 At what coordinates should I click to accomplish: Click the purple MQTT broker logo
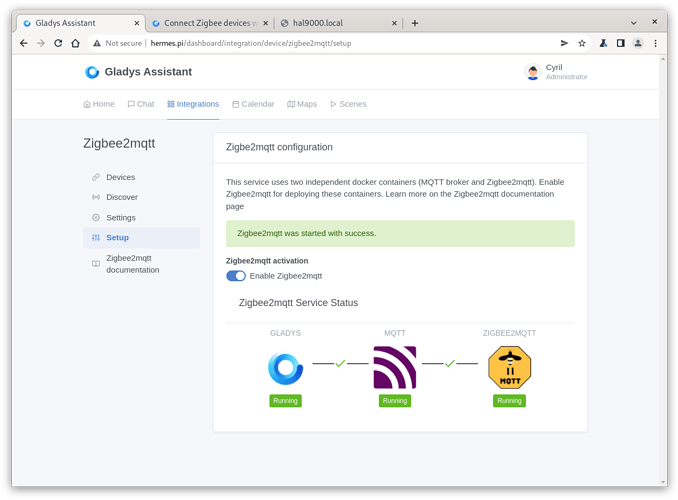[x=395, y=367]
